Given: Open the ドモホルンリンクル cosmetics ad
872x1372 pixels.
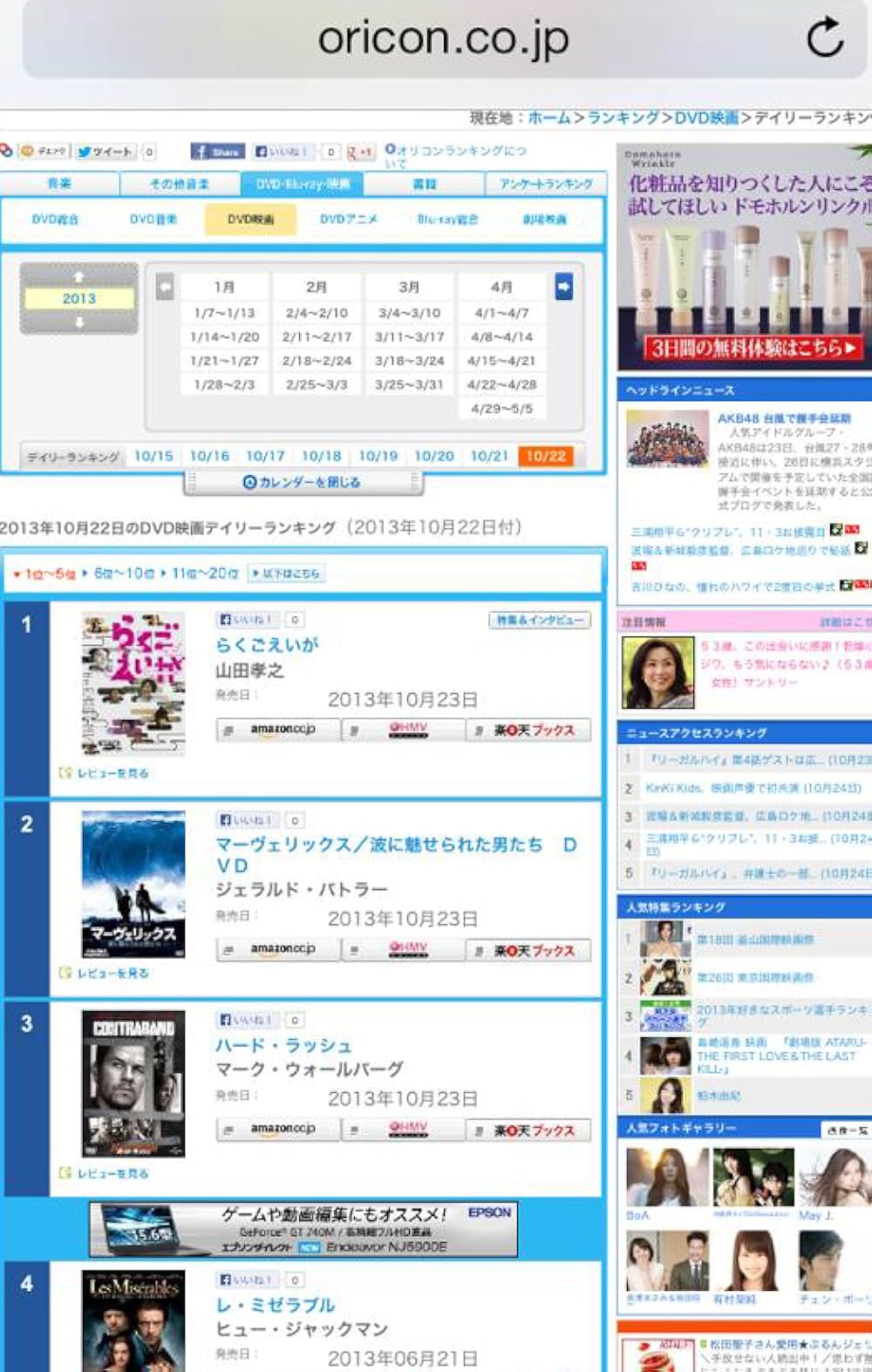Looking at the screenshot, I should 744,258.
